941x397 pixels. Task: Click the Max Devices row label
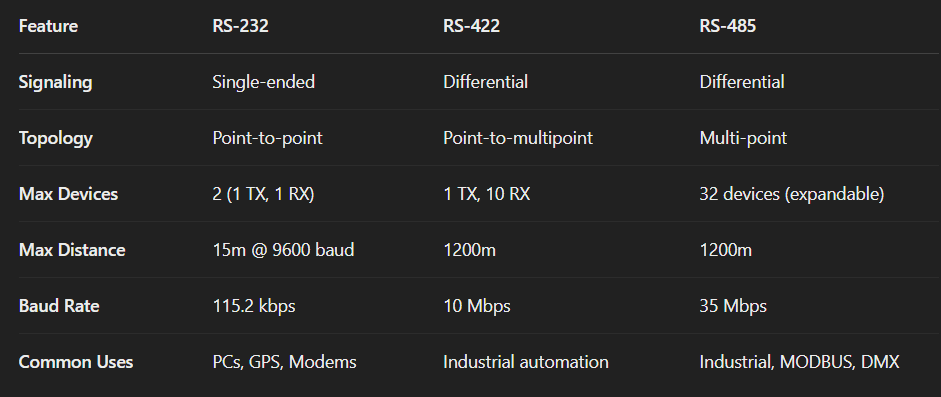[x=68, y=194]
